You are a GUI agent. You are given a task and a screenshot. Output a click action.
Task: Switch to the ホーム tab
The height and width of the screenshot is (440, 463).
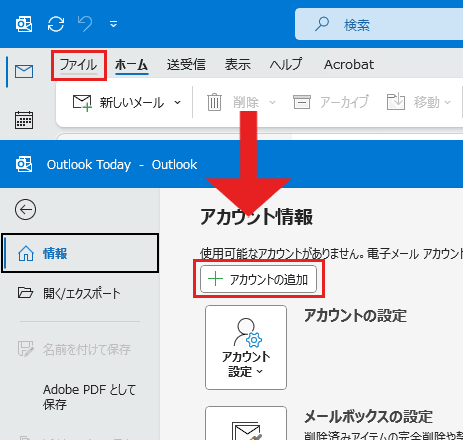tap(131, 65)
